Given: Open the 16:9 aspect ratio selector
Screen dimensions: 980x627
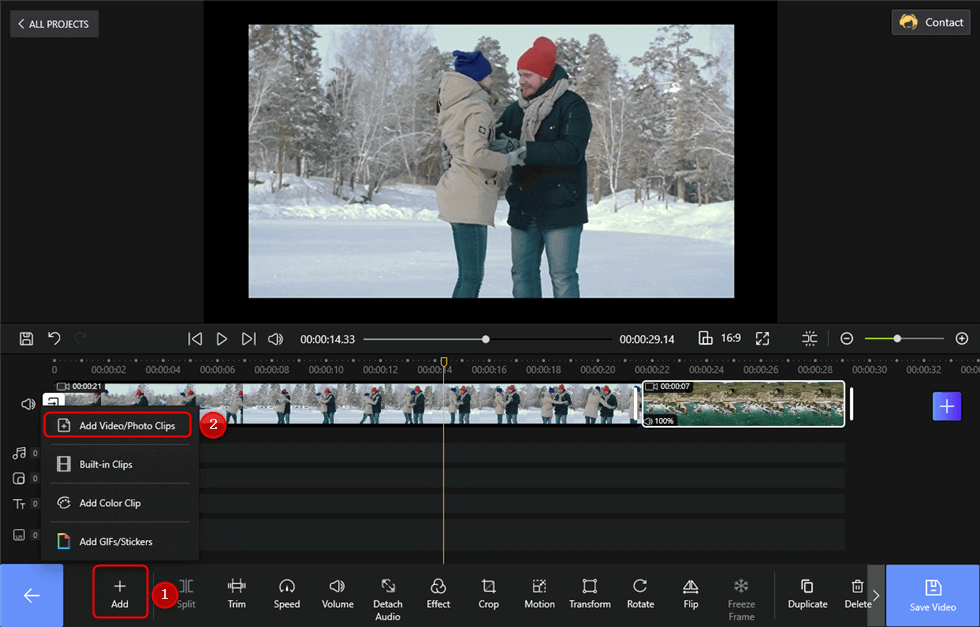Looking at the screenshot, I should click(719, 338).
